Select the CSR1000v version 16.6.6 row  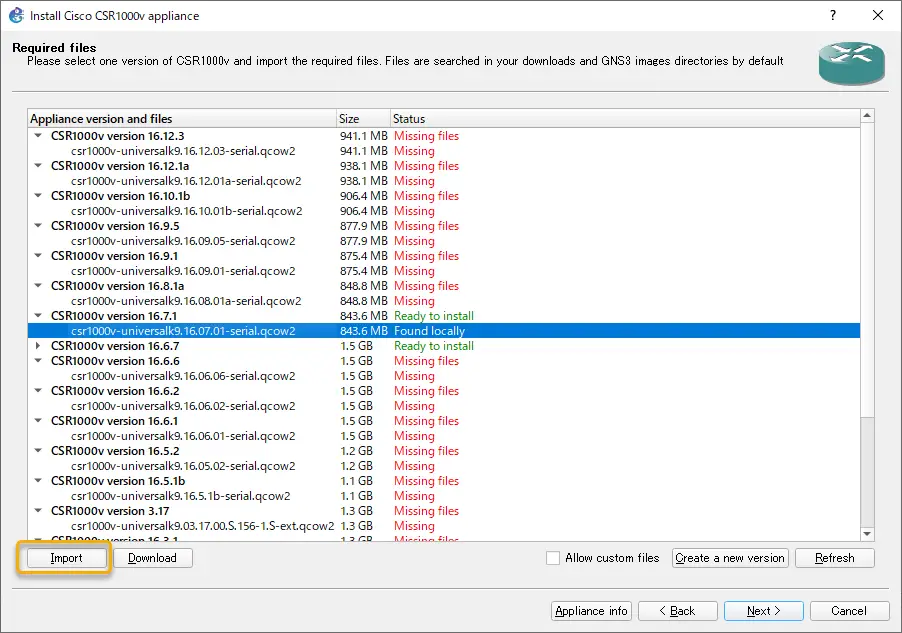tap(444, 361)
